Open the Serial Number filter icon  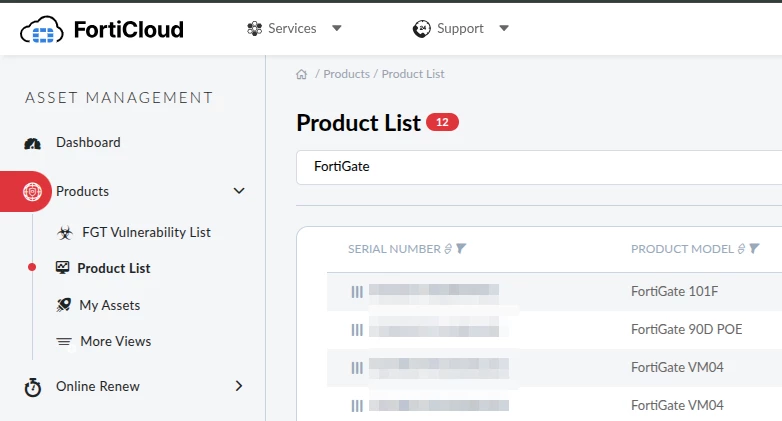[x=461, y=248]
